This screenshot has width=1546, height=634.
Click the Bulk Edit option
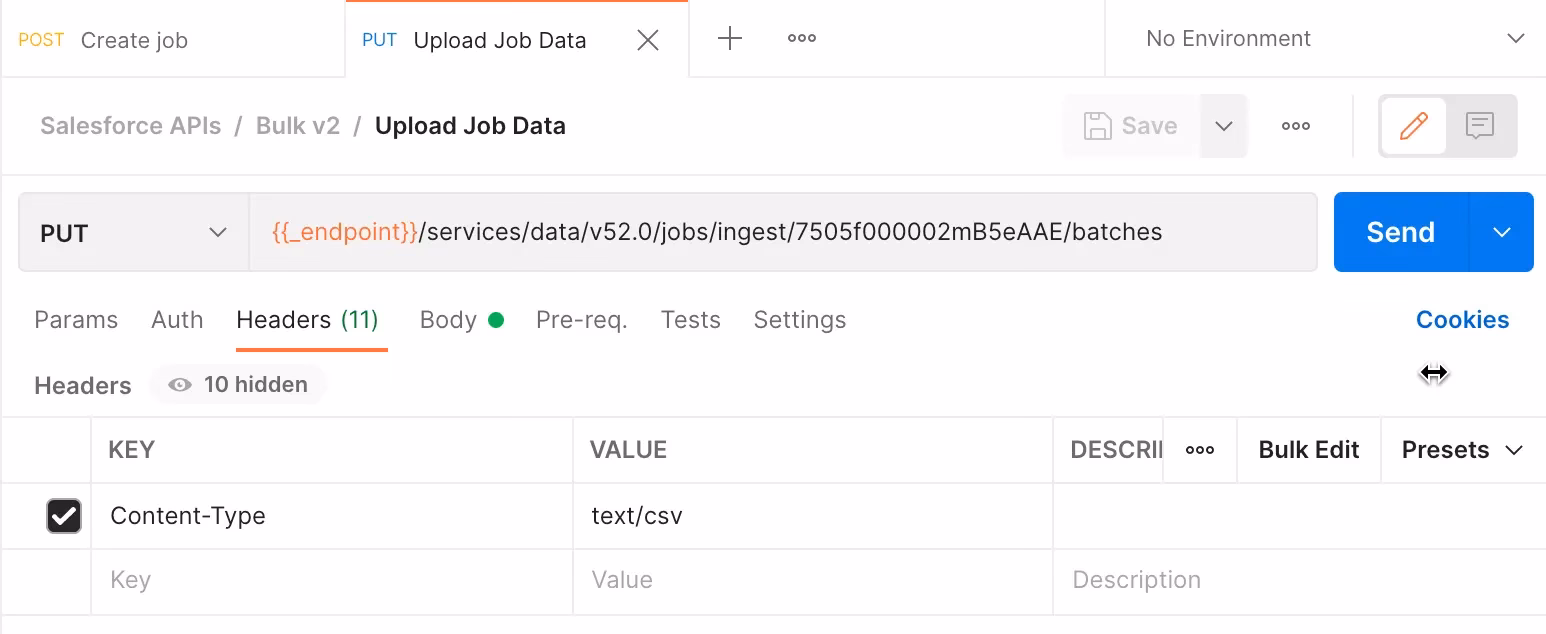click(1308, 450)
